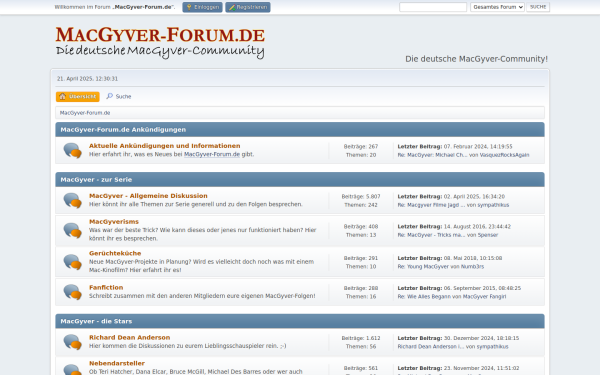
Task: Open Aktuelle Ankündigungen und Informationen board
Action: [165, 146]
